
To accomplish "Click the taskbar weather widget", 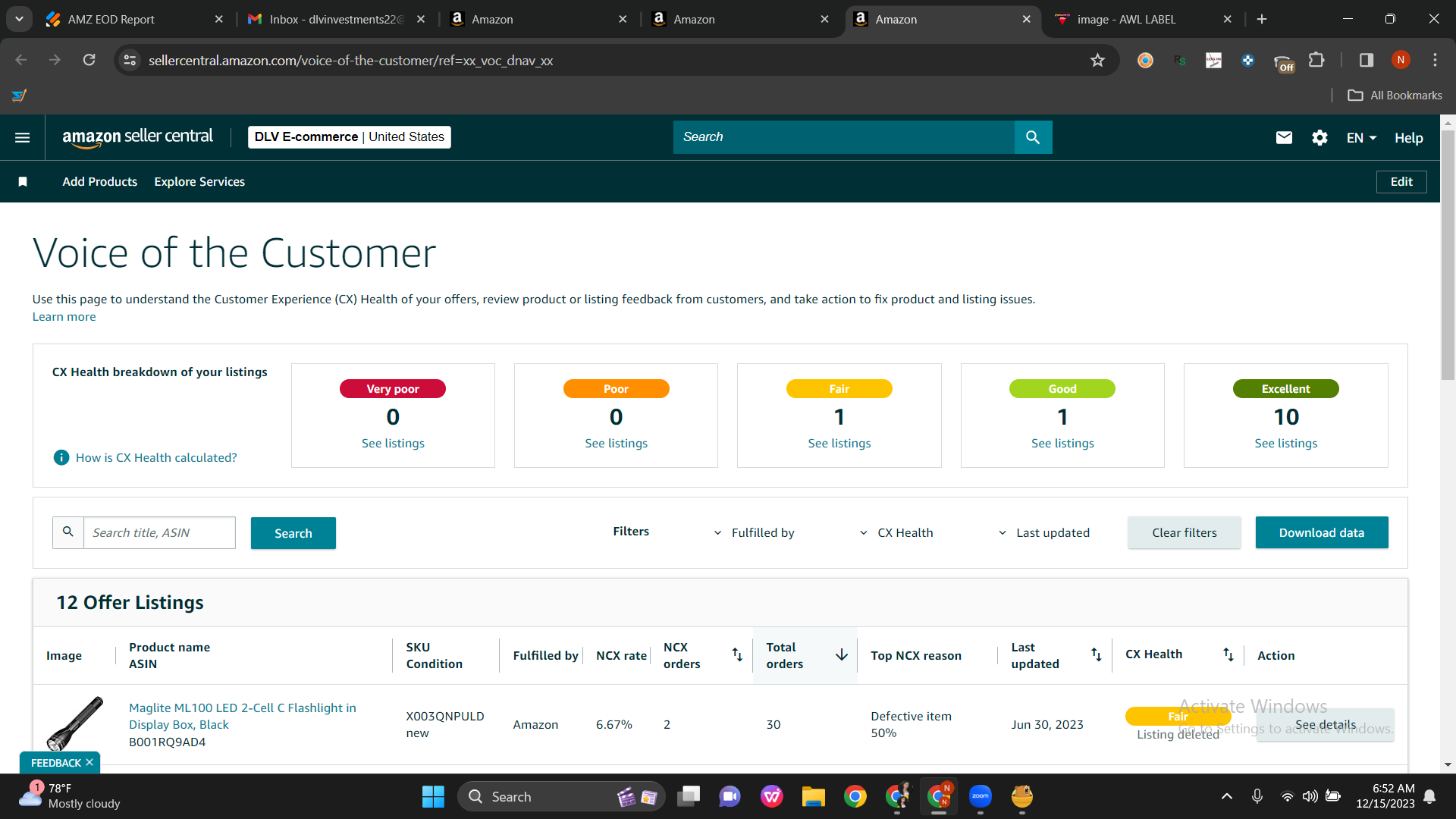I will coord(70,796).
